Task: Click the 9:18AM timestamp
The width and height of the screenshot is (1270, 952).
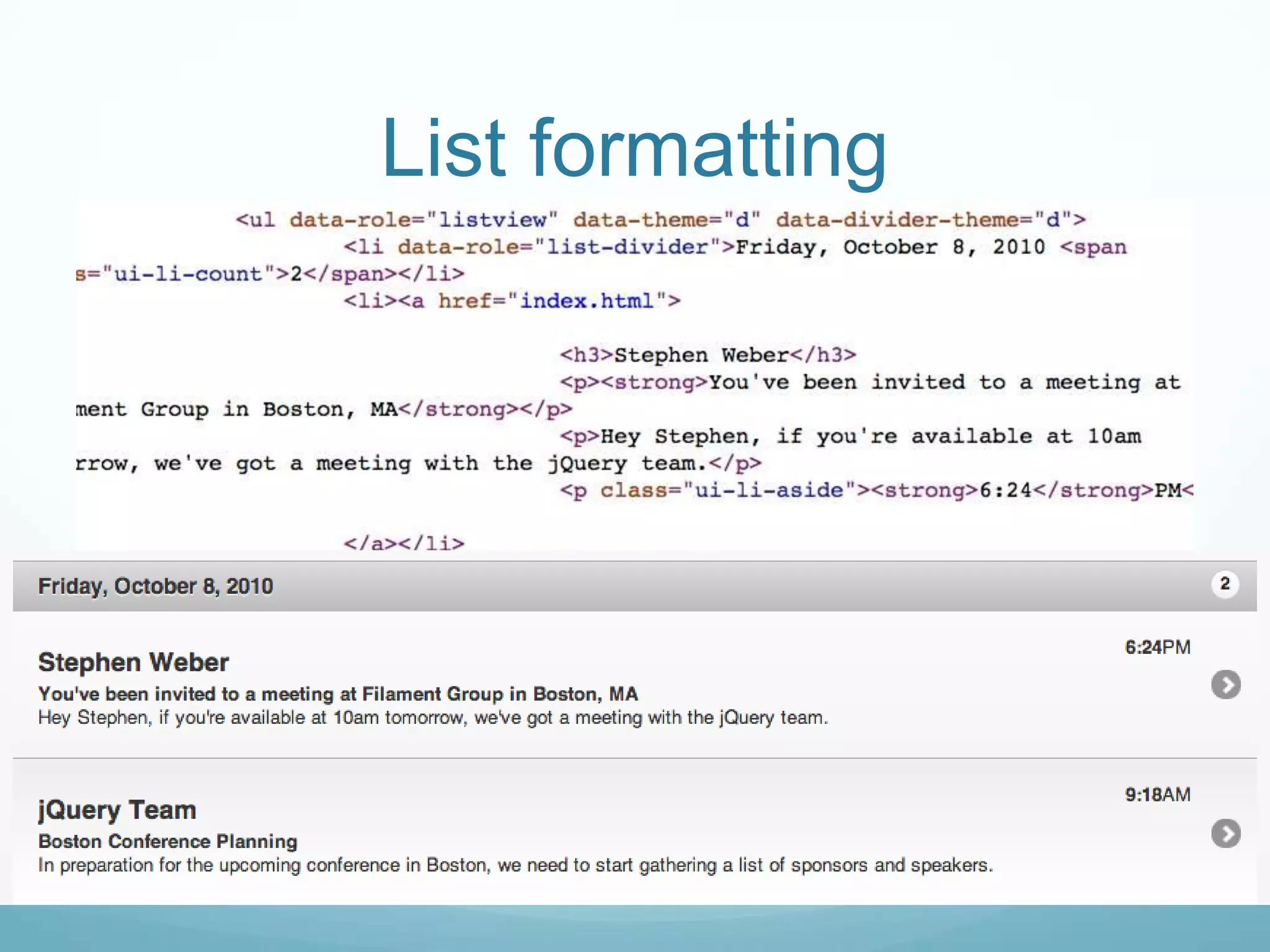Action: click(1158, 795)
